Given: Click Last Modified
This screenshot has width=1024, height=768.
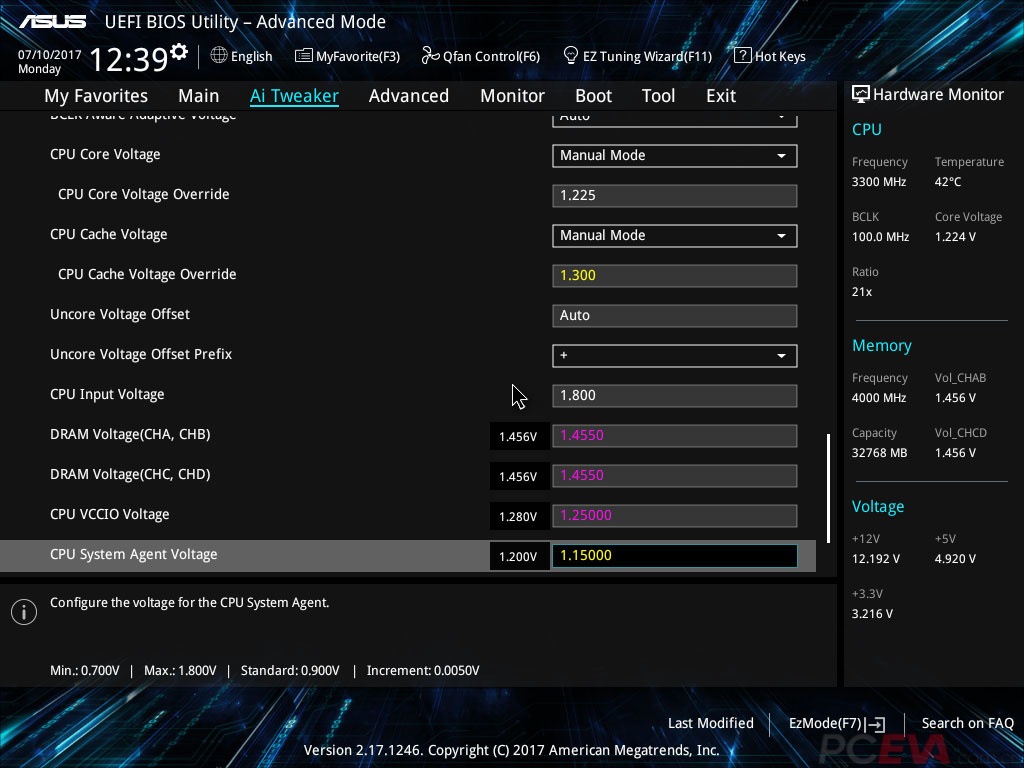Looking at the screenshot, I should click(711, 724).
